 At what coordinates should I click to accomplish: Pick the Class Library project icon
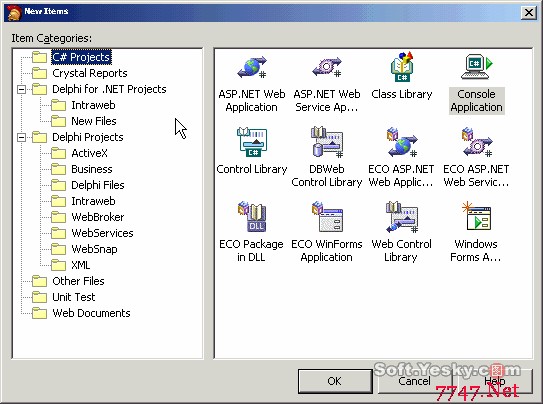[402, 67]
